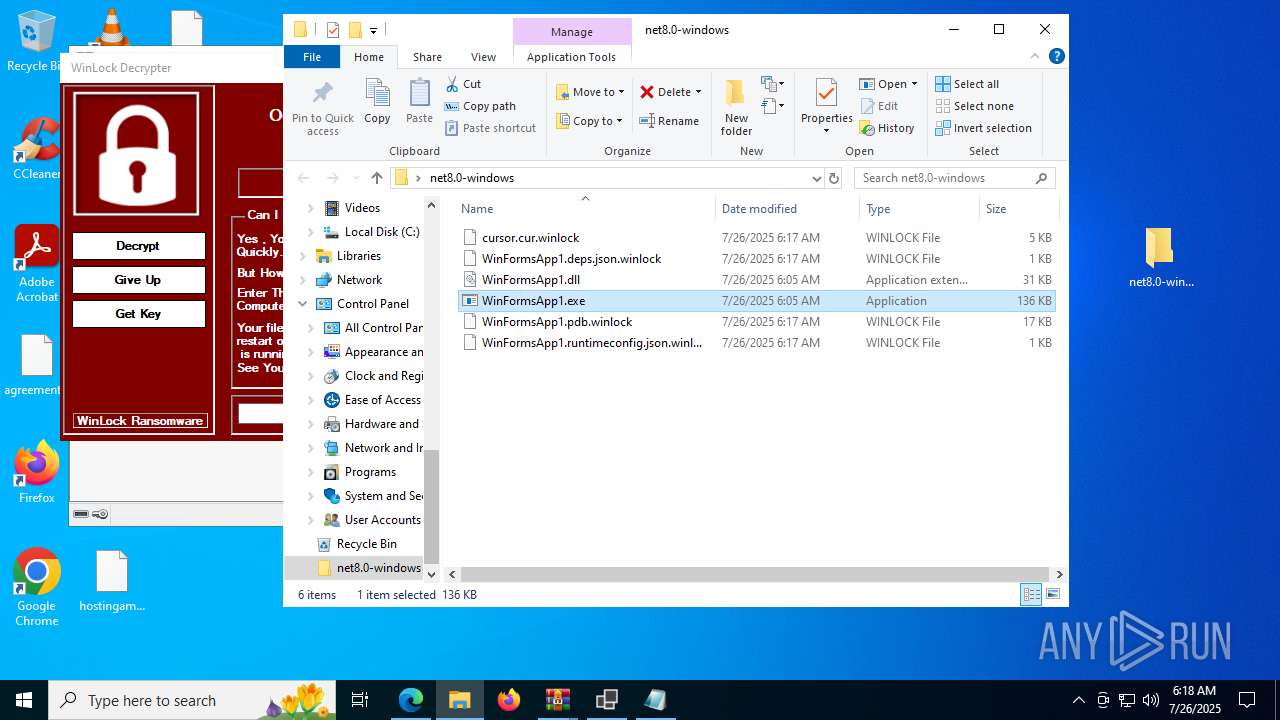The height and width of the screenshot is (720, 1280).
Task: Open CCleaner desktop shortcut
Action: (36, 148)
